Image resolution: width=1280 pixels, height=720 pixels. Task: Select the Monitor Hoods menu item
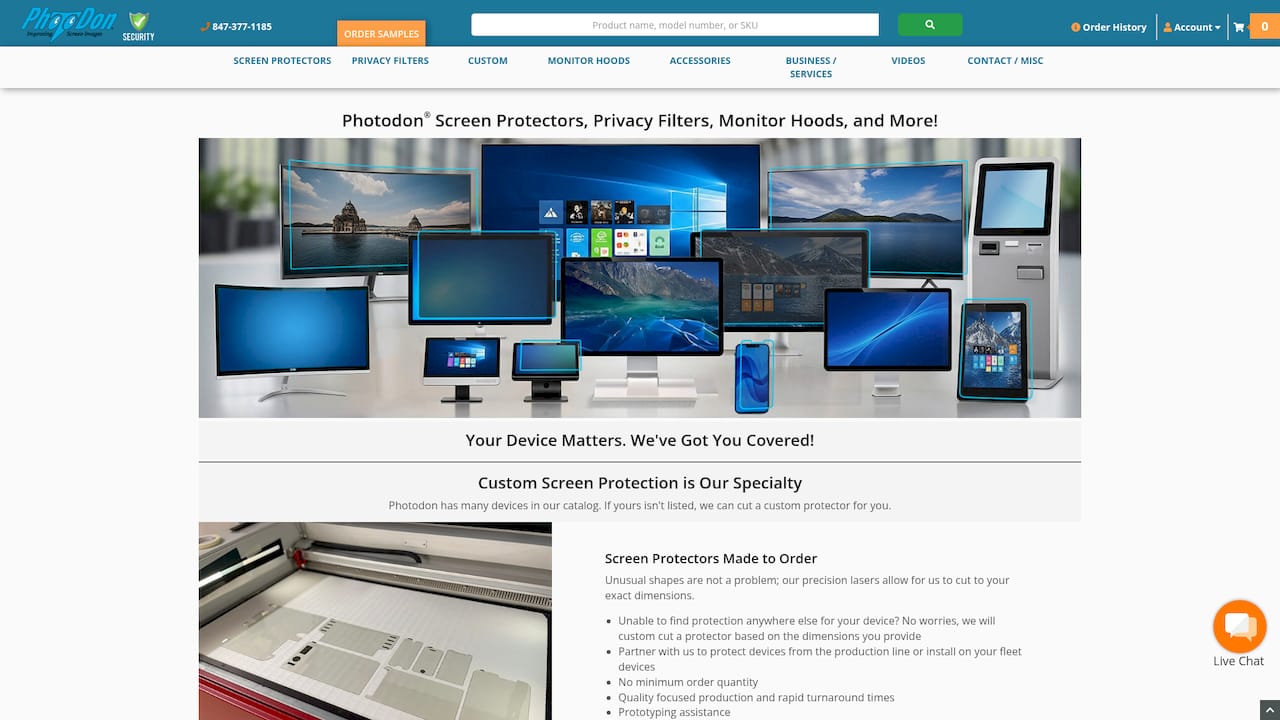(x=589, y=61)
